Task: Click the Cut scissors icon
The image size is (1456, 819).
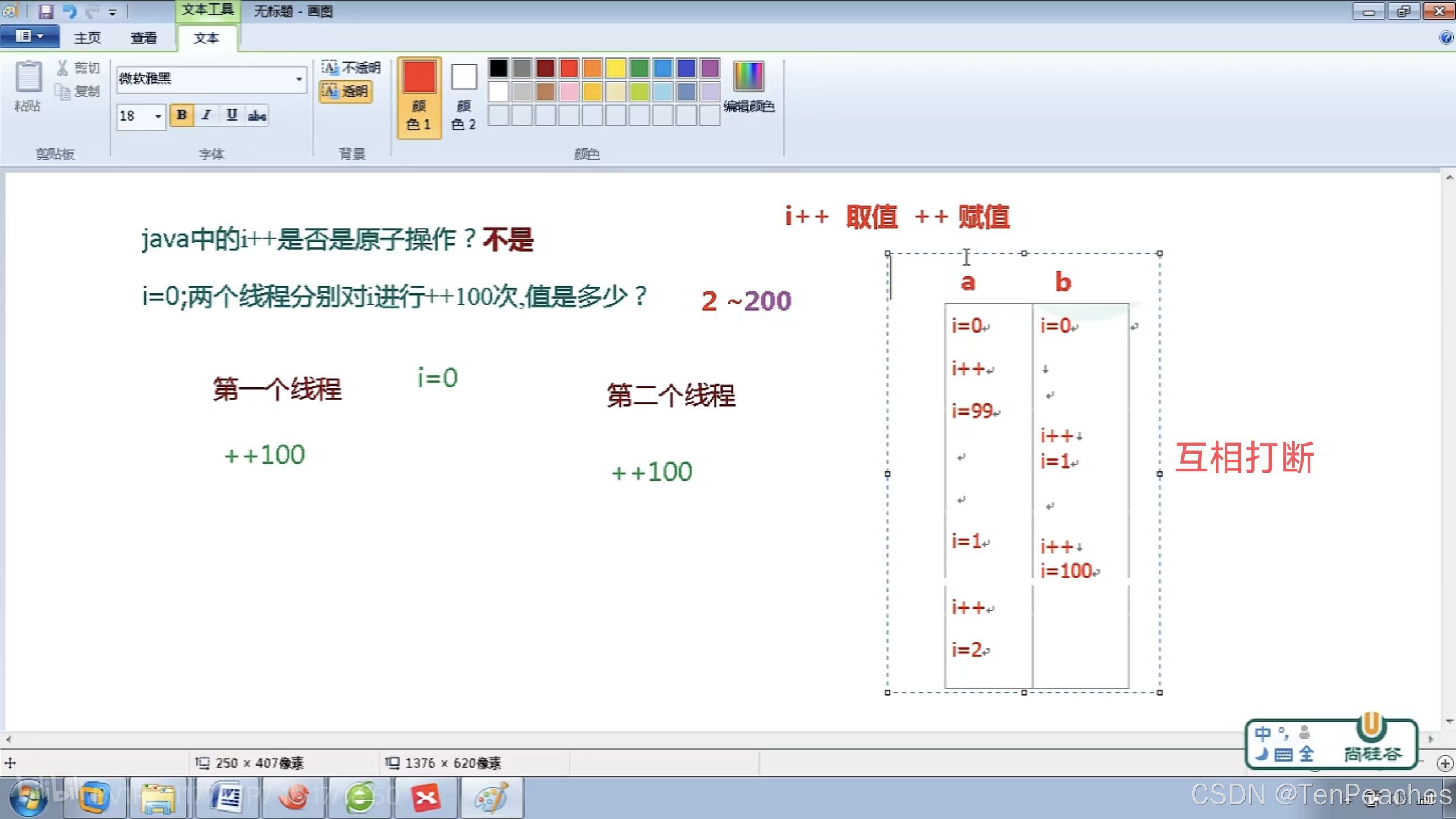Action: point(62,68)
